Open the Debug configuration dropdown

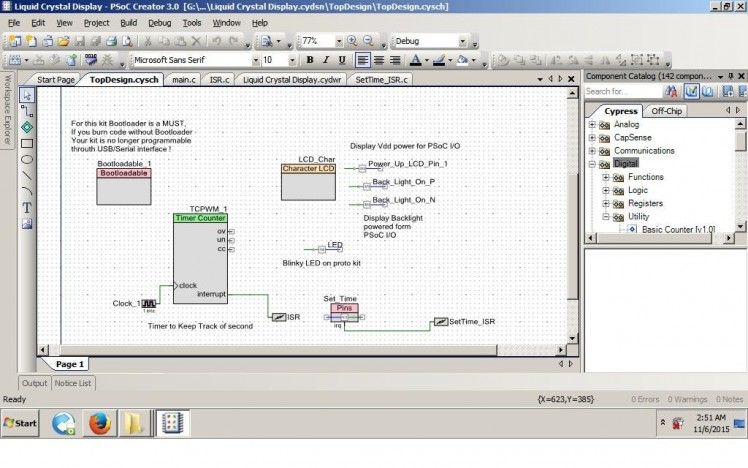462,41
